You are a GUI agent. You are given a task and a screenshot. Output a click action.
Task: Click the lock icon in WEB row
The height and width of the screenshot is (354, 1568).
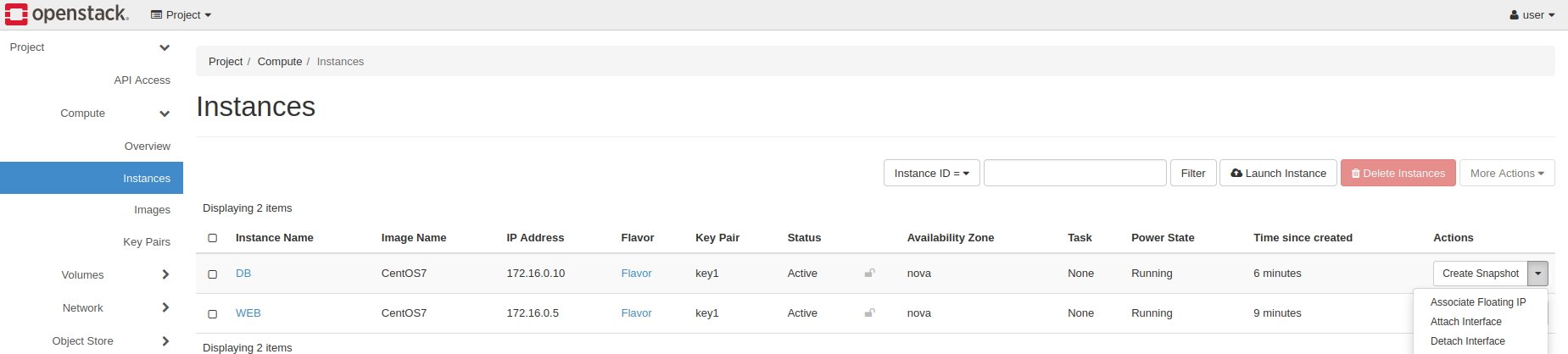[869, 313]
